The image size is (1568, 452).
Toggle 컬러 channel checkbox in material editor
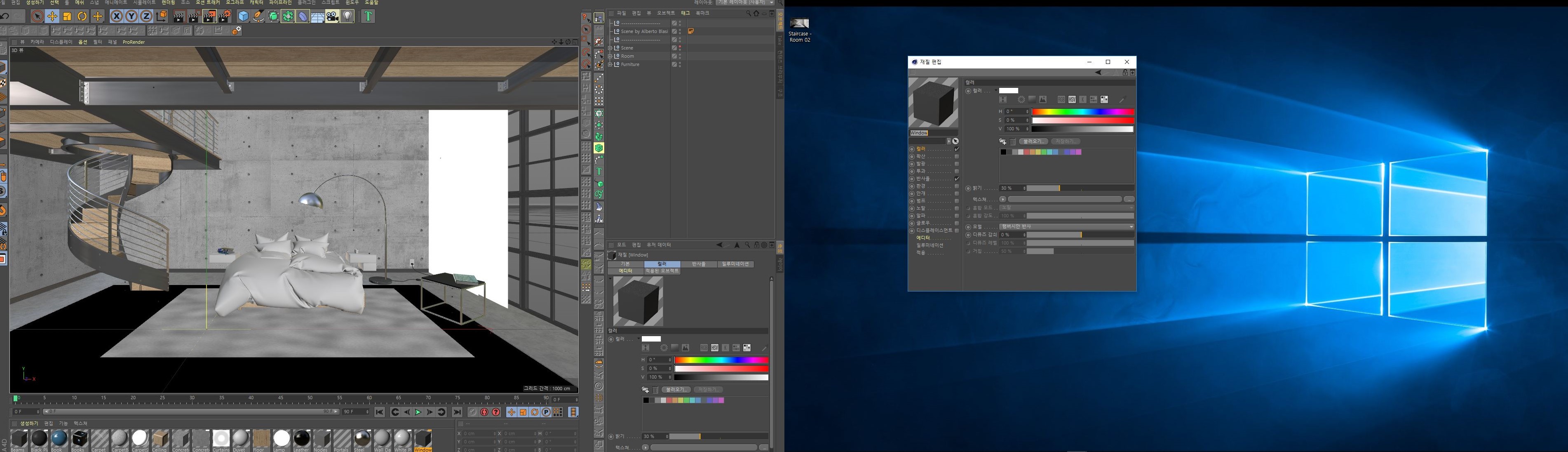(x=957, y=149)
